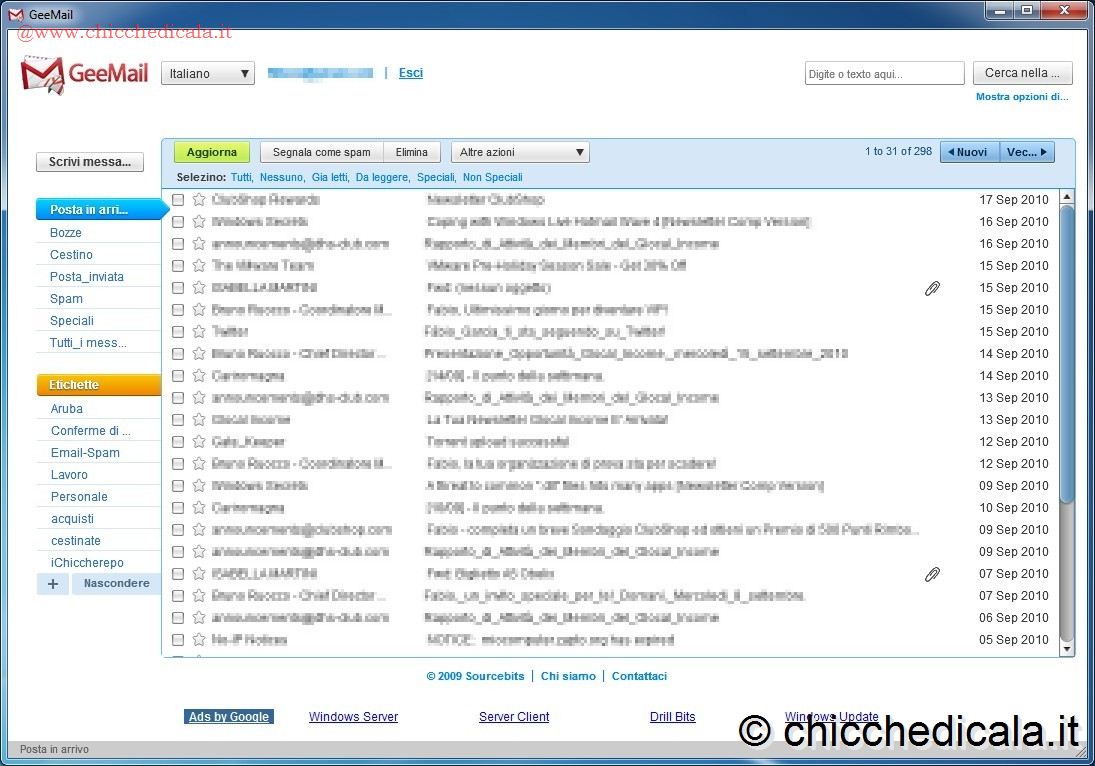Click attachment paperclip on 15 Sep message

coord(932,288)
